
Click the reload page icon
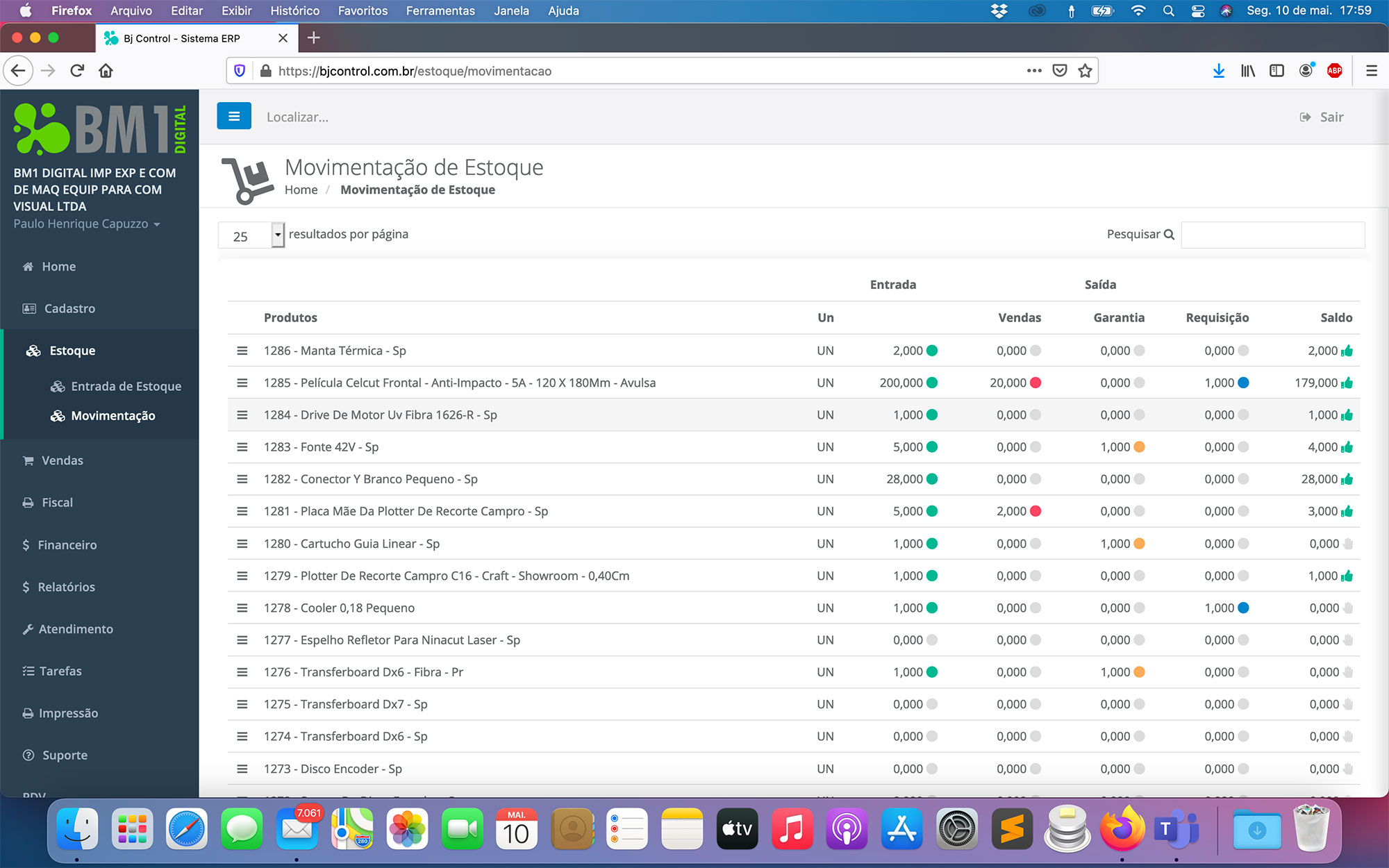coord(77,71)
